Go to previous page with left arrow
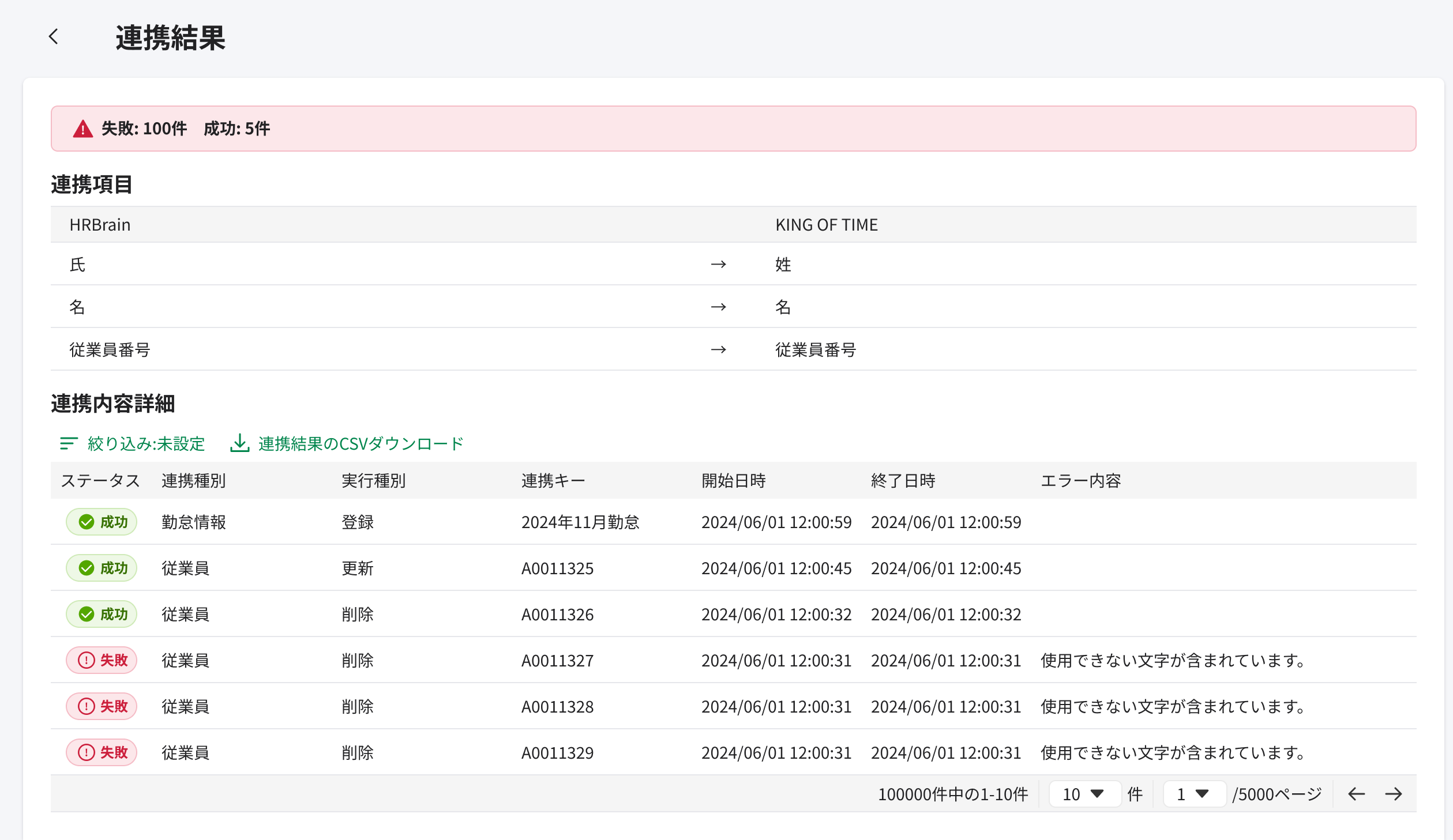Screen dimensions: 1453x840 1356,794
